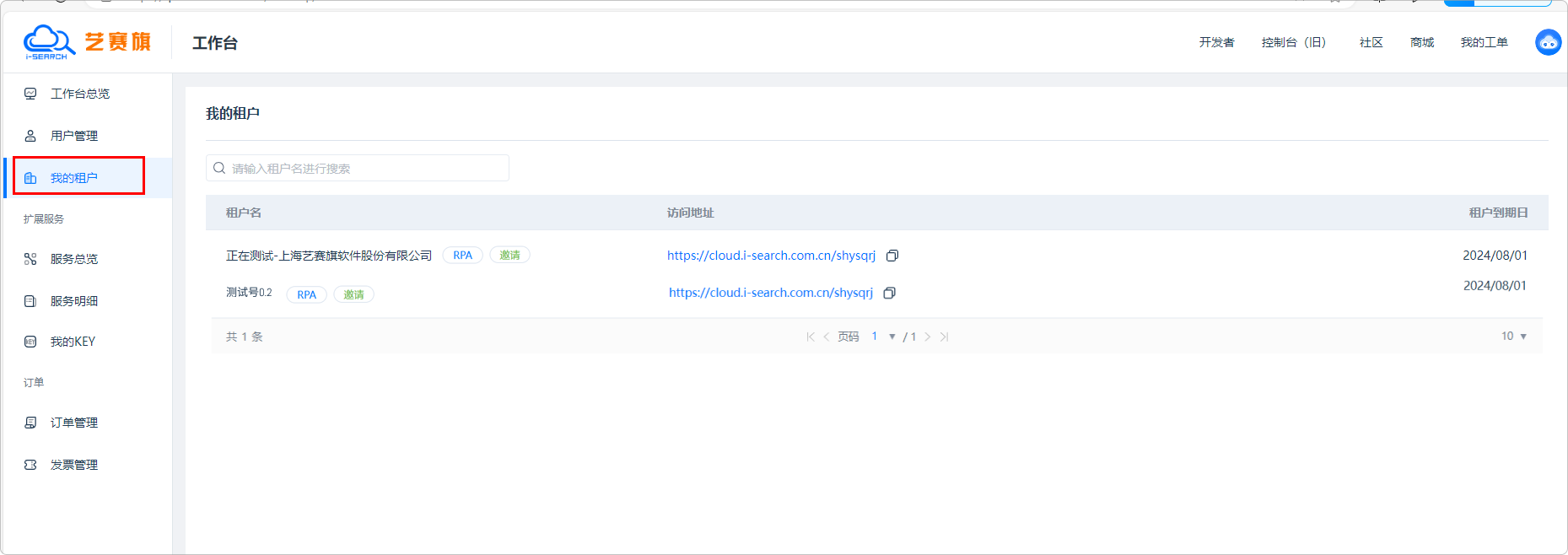Open the user avatar icon

click(1548, 42)
